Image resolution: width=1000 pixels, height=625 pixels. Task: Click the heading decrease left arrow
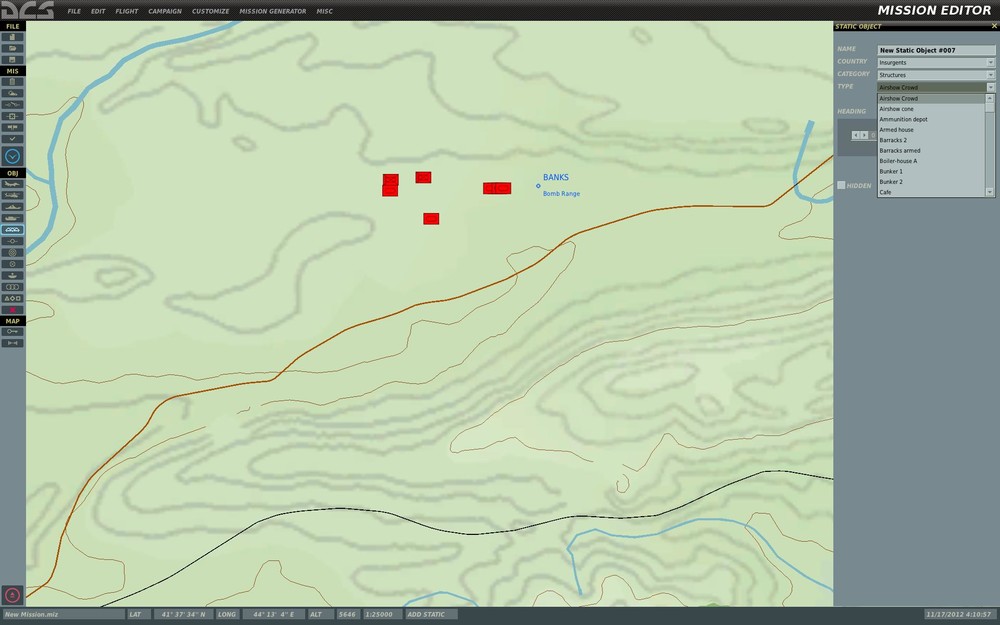coord(856,135)
